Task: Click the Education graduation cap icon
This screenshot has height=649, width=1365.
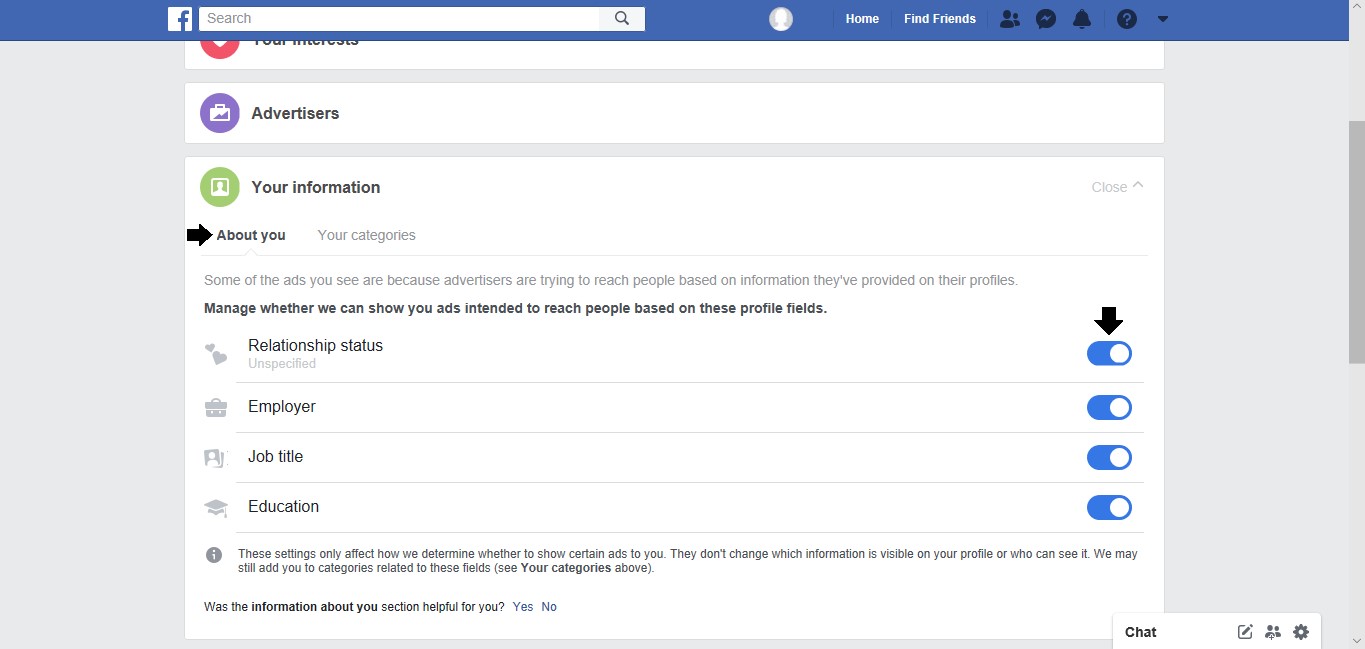Action: pos(216,508)
